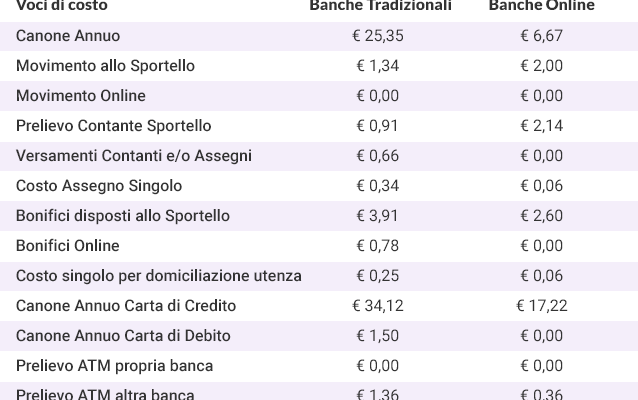This screenshot has width=638, height=400.
Task: Click the € 3,91 bonifici sportello value
Action: [x=378, y=216]
